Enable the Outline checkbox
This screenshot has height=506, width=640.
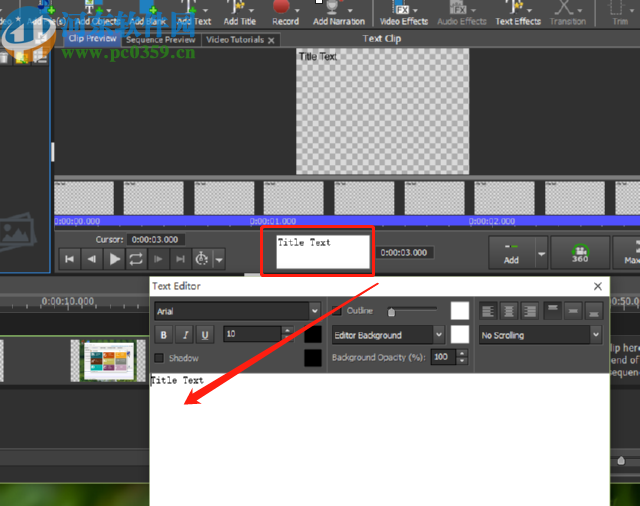coord(336,311)
